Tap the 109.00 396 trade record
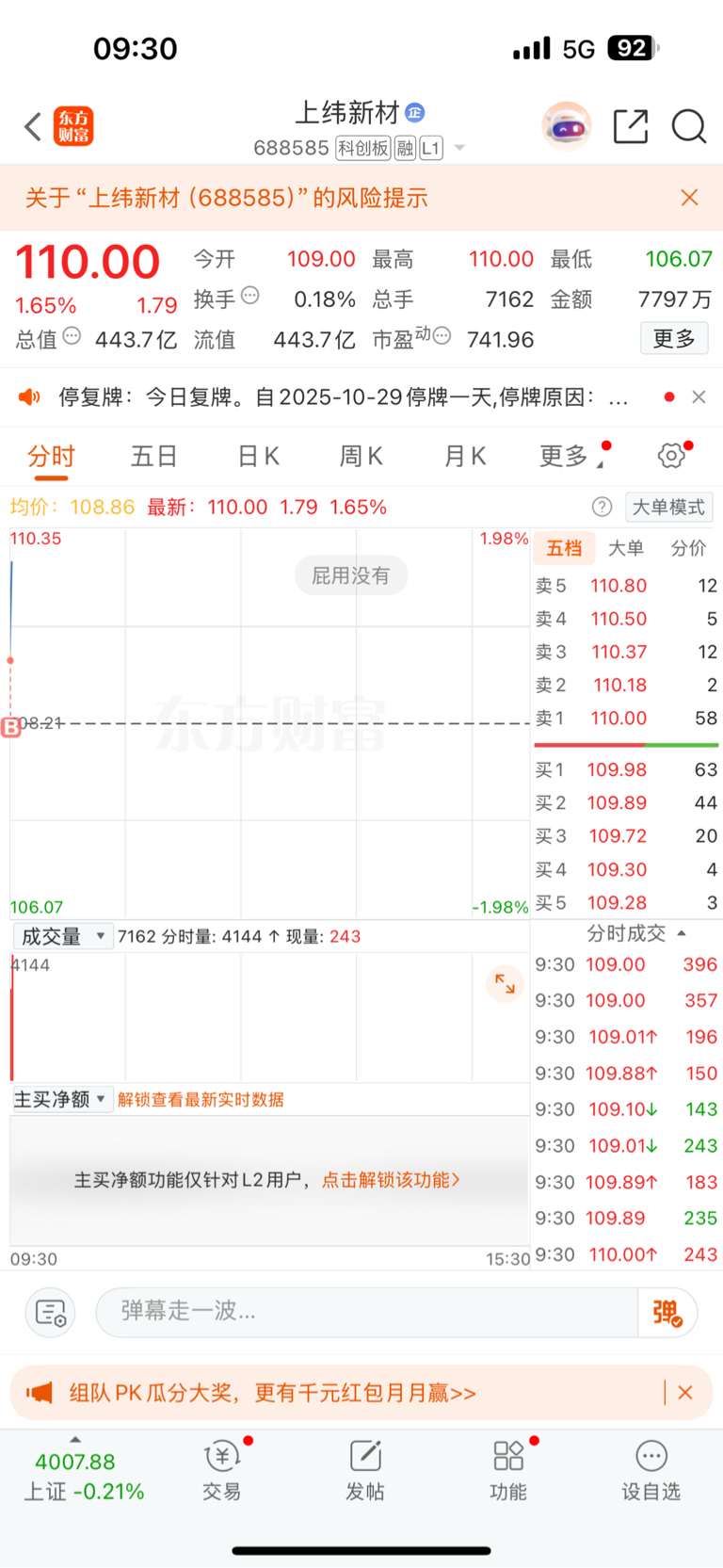Screen dimensions: 723x1568 click(x=626, y=965)
